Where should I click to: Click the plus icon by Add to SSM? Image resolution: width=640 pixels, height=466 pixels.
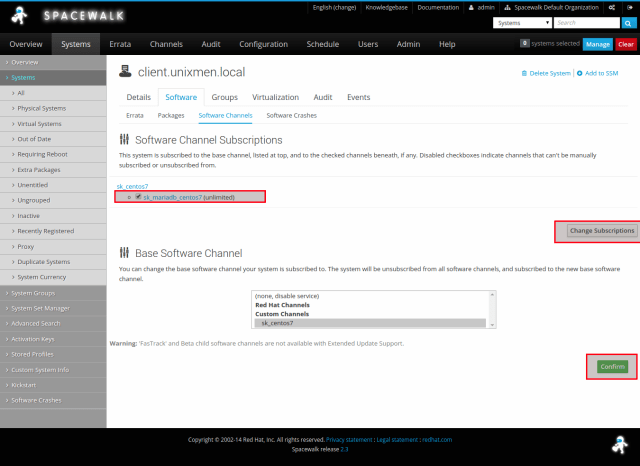coord(580,73)
